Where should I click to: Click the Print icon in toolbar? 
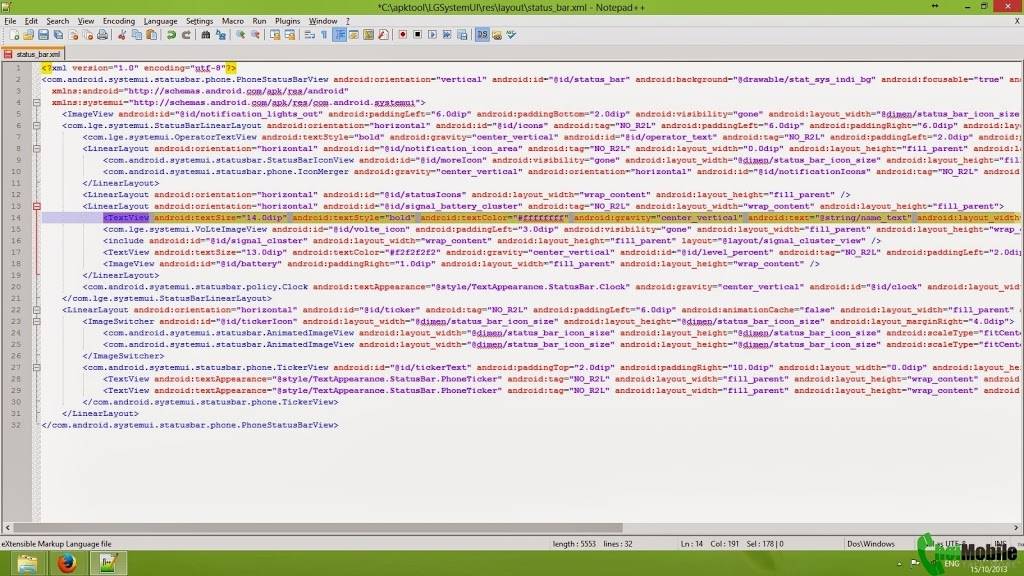(103, 35)
